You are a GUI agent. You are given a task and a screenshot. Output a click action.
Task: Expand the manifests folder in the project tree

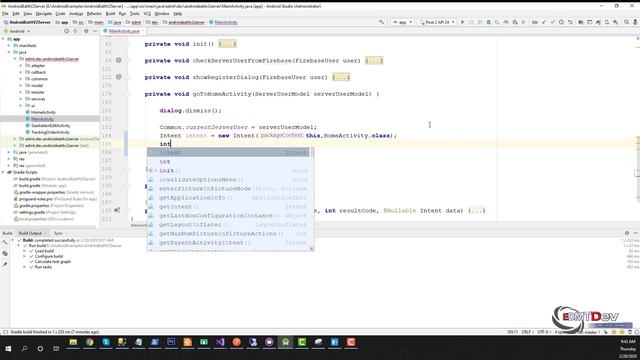point(9,45)
